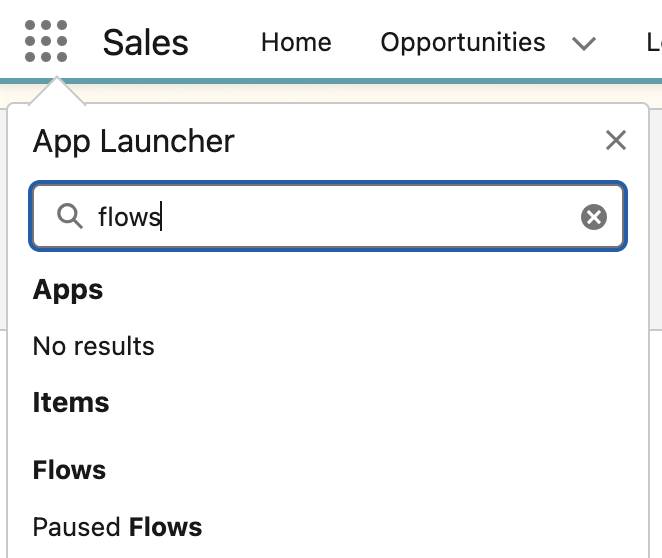Click the popover pointer below waffle icon
The width and height of the screenshot is (662, 558).
[57, 91]
